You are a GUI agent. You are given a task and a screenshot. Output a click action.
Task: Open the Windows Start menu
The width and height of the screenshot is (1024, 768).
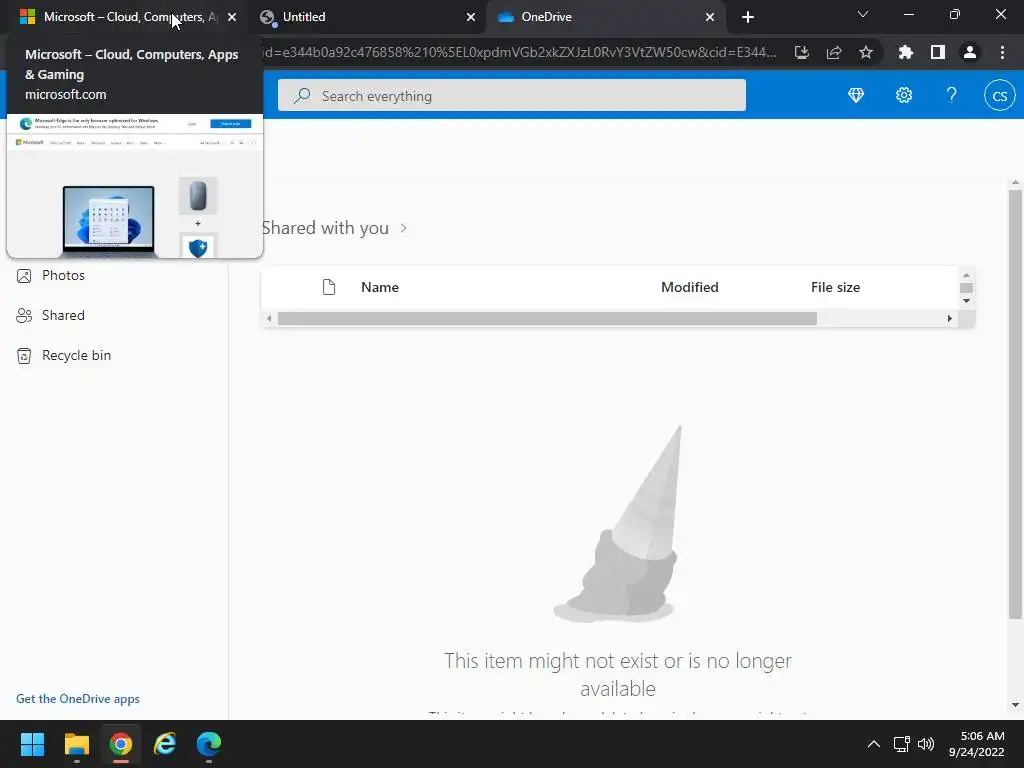tap(32, 744)
